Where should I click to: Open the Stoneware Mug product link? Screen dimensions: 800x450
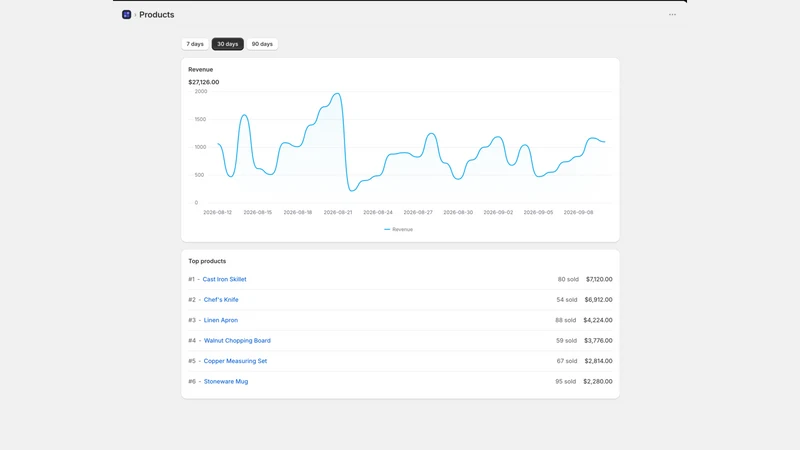tap(226, 381)
